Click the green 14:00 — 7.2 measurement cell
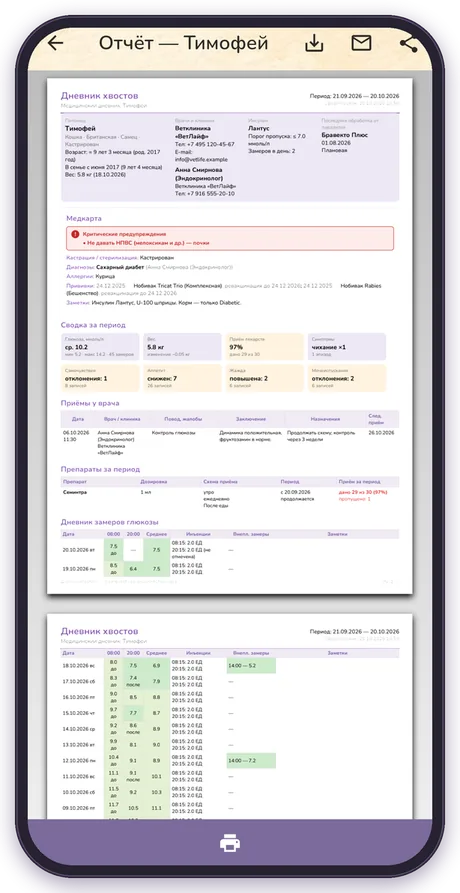Image resolution: width=460 pixels, height=893 pixels. [251, 760]
